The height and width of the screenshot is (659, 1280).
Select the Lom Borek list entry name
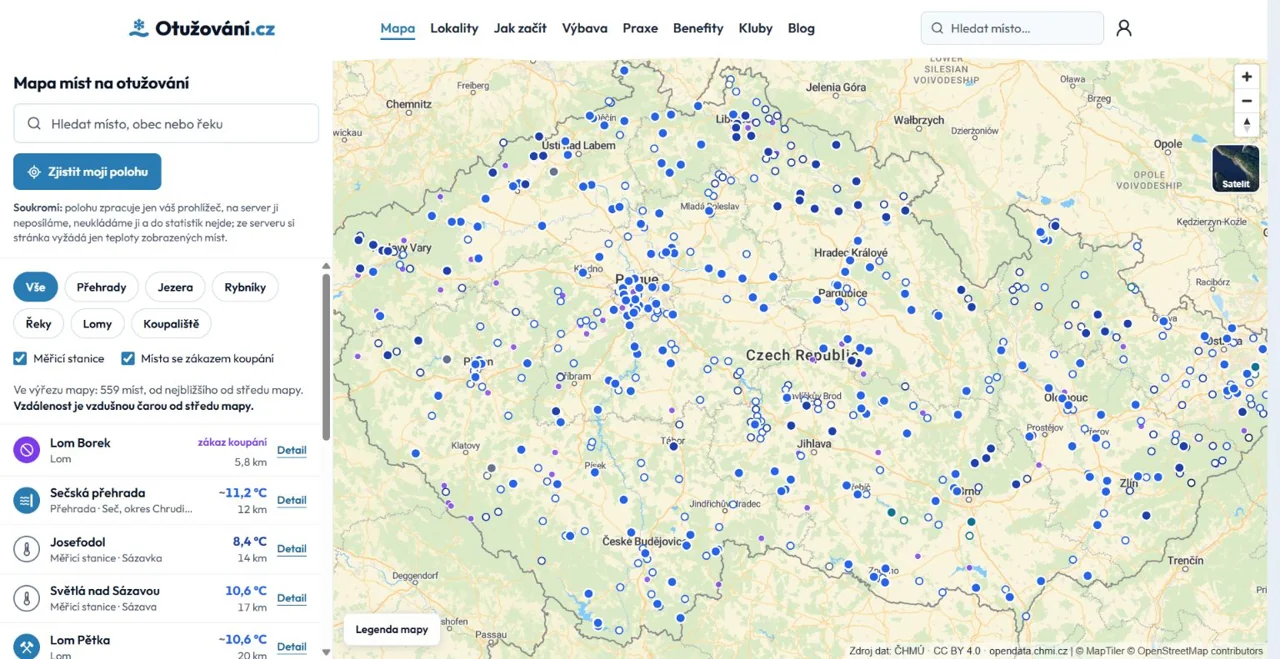[x=80, y=443]
